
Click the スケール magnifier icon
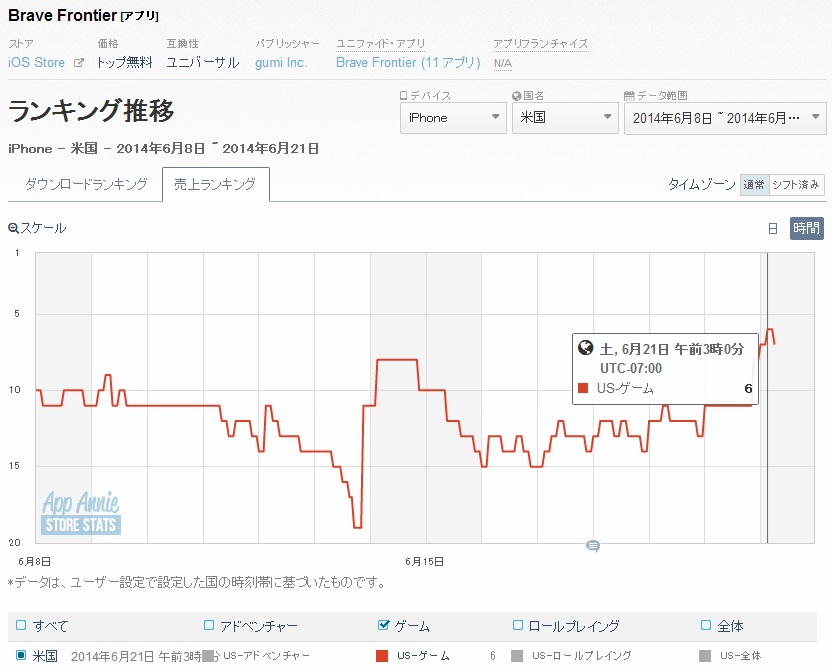point(13,229)
